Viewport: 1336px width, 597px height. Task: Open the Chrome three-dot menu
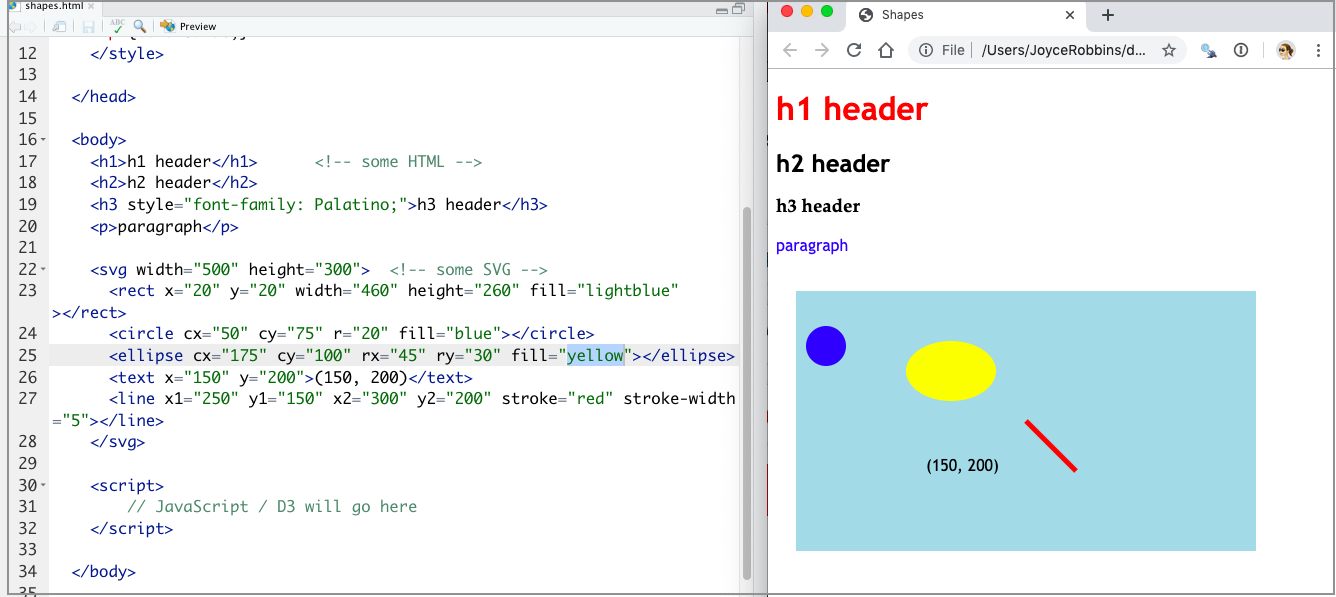point(1320,50)
